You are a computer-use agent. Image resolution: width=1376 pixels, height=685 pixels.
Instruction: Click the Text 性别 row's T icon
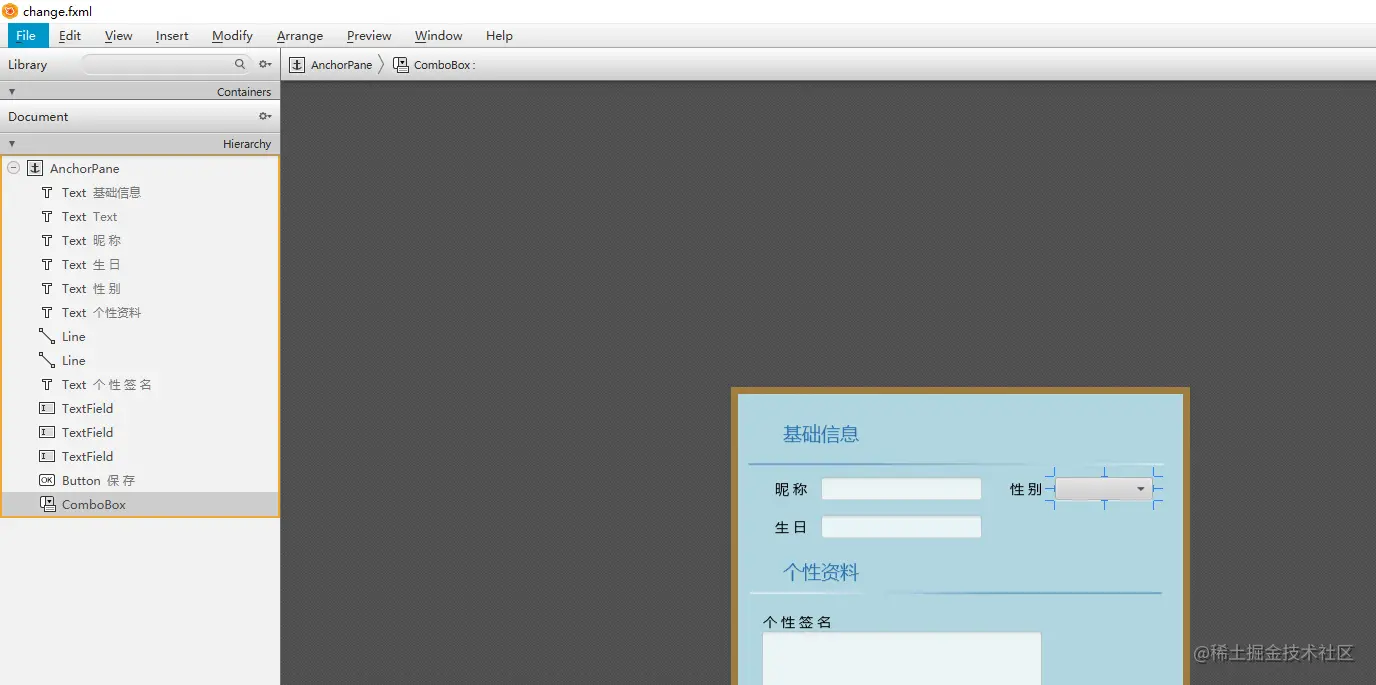click(x=47, y=288)
